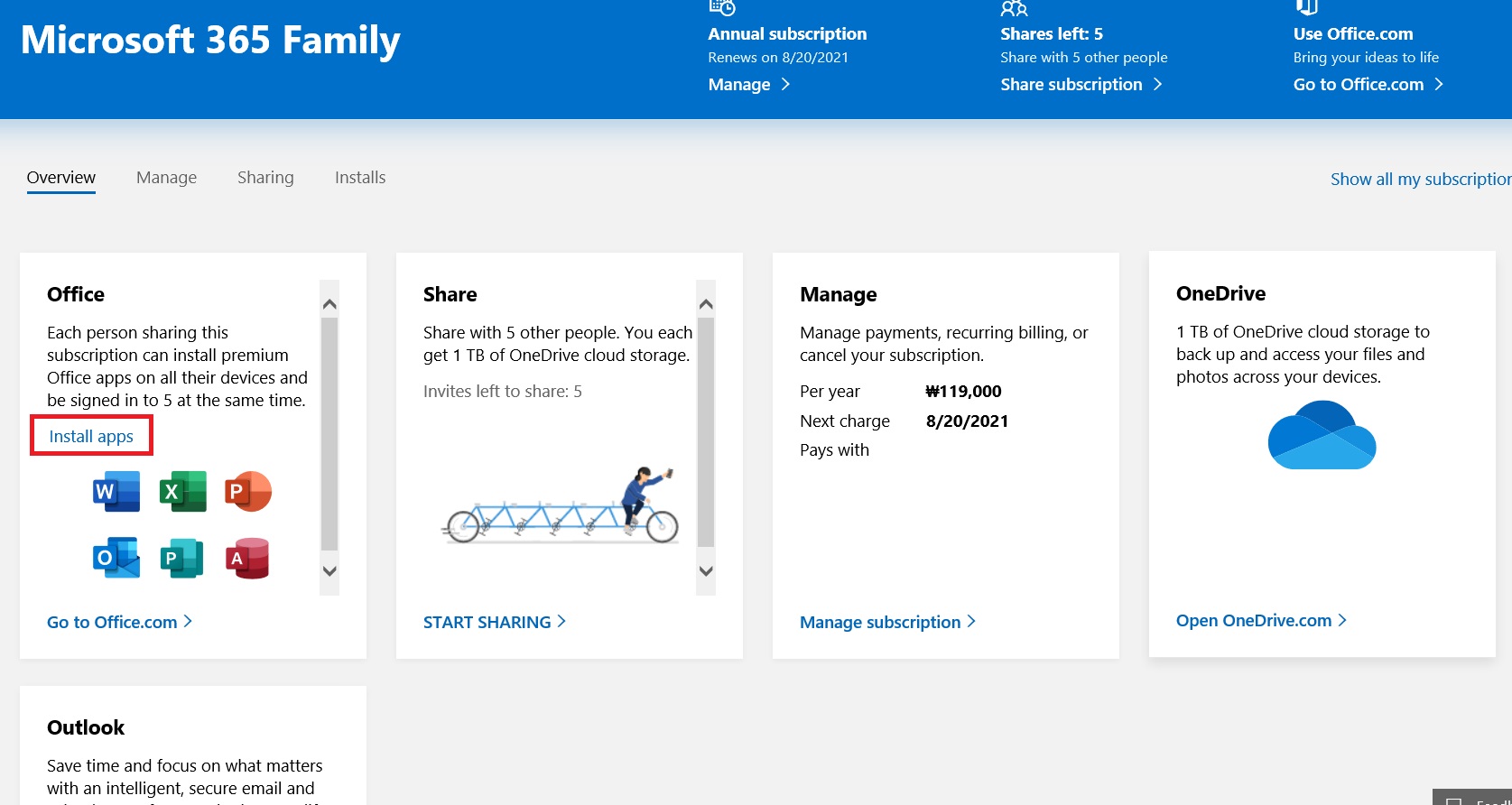Click the Outlook card heading

(x=86, y=727)
